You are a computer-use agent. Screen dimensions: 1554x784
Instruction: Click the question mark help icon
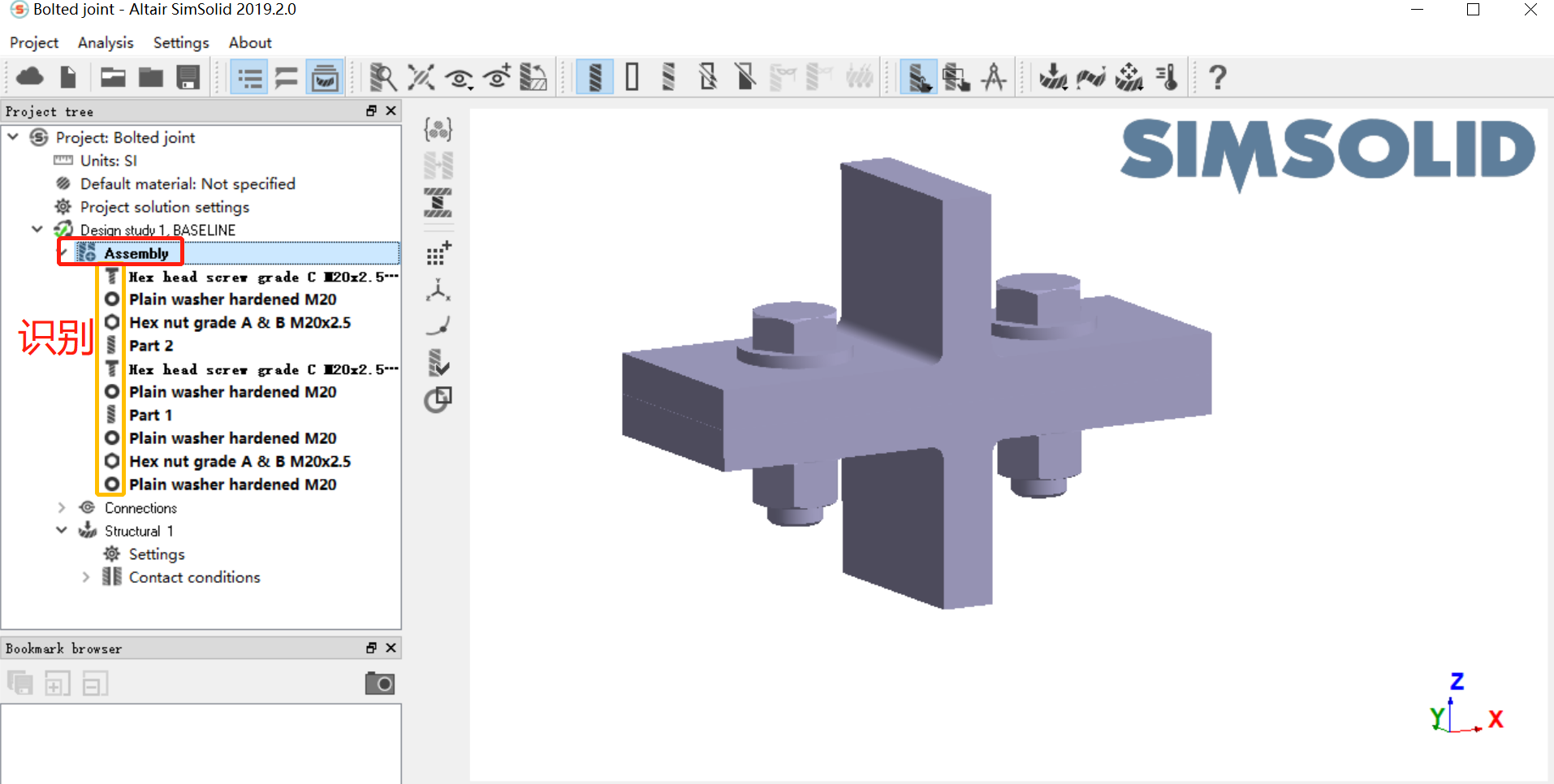click(x=1217, y=78)
